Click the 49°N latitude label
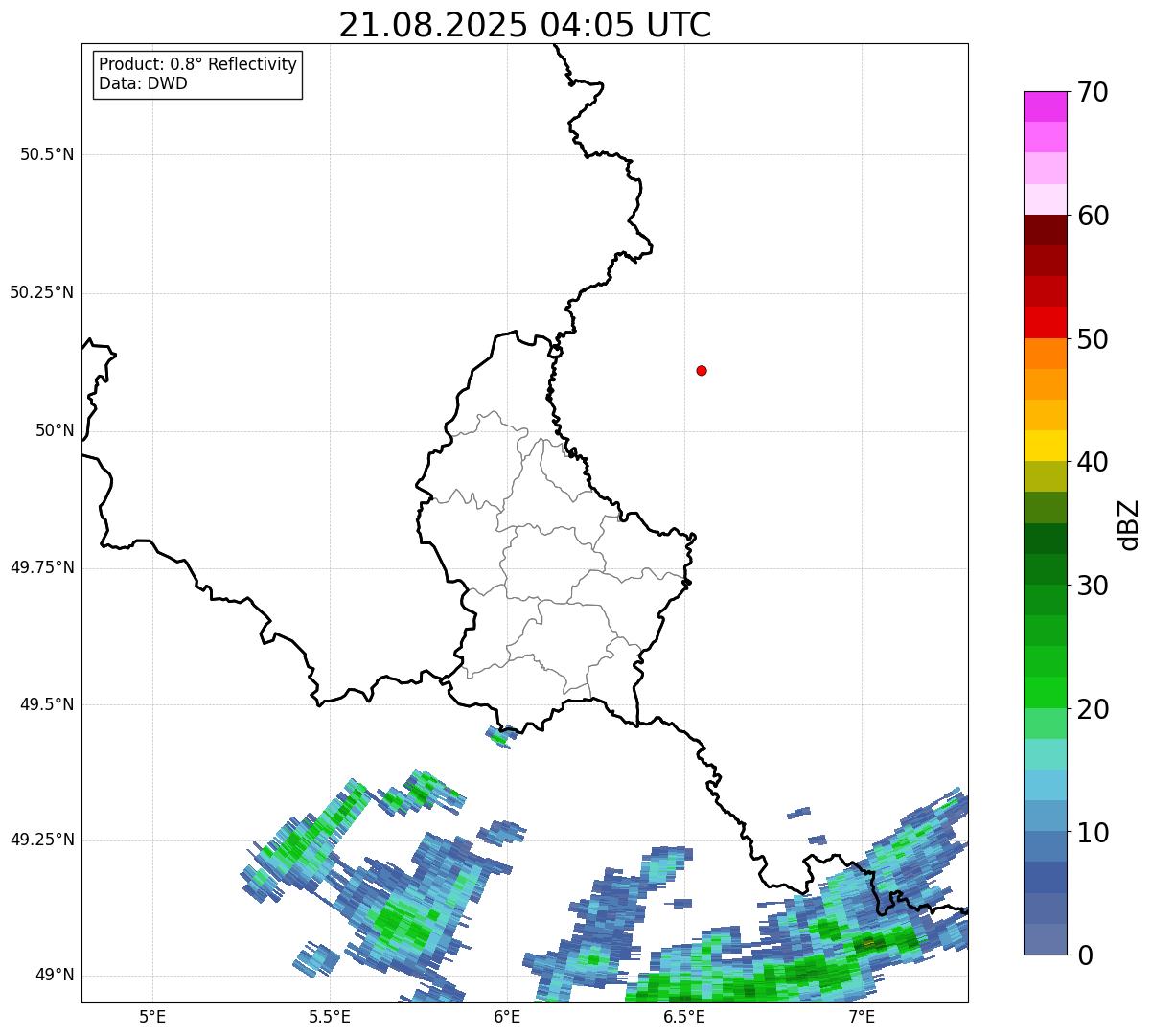Image resolution: width=1152 pixels, height=1036 pixels. 55,975
